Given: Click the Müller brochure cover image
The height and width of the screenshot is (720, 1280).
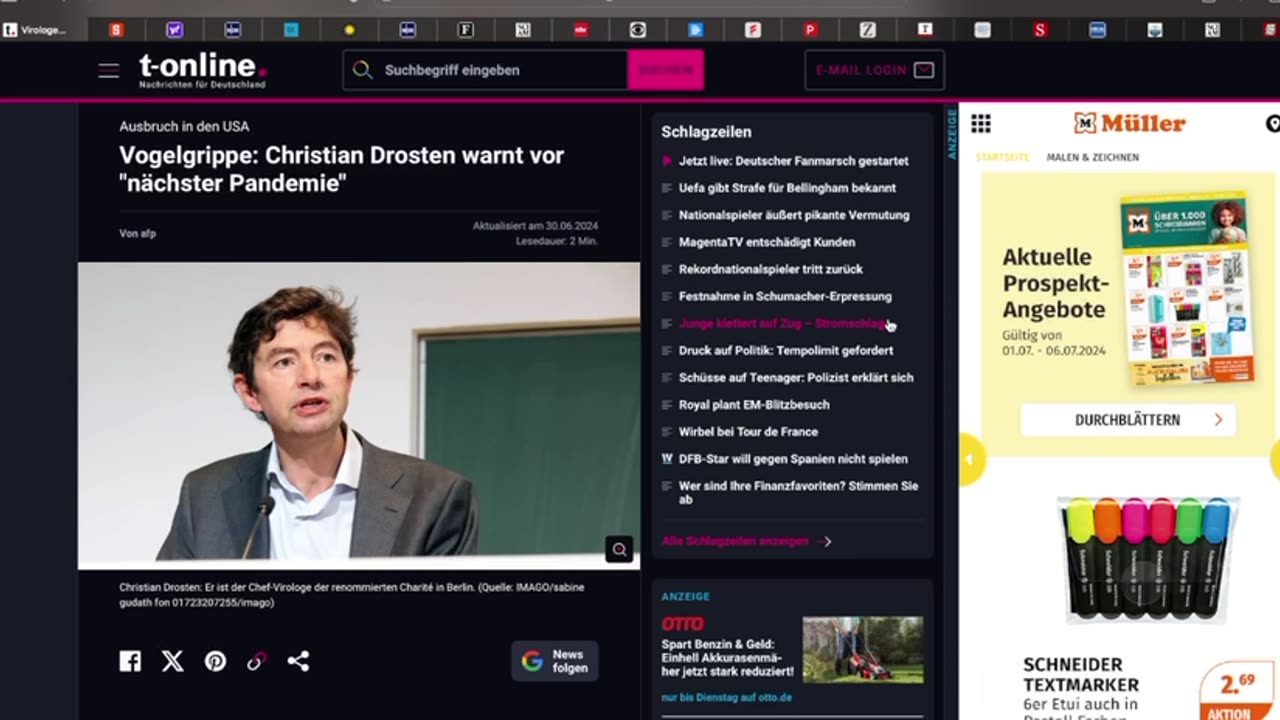Looking at the screenshot, I should [1187, 290].
